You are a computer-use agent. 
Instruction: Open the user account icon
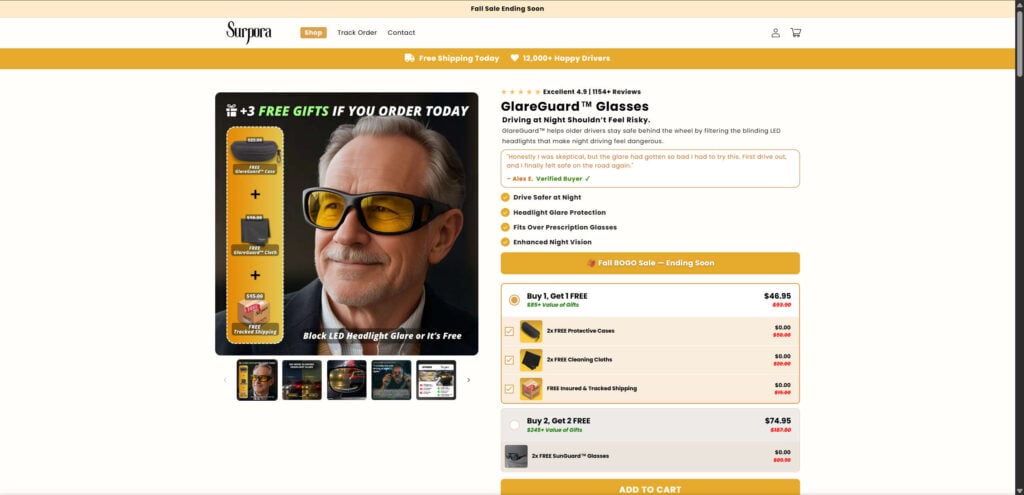click(775, 33)
